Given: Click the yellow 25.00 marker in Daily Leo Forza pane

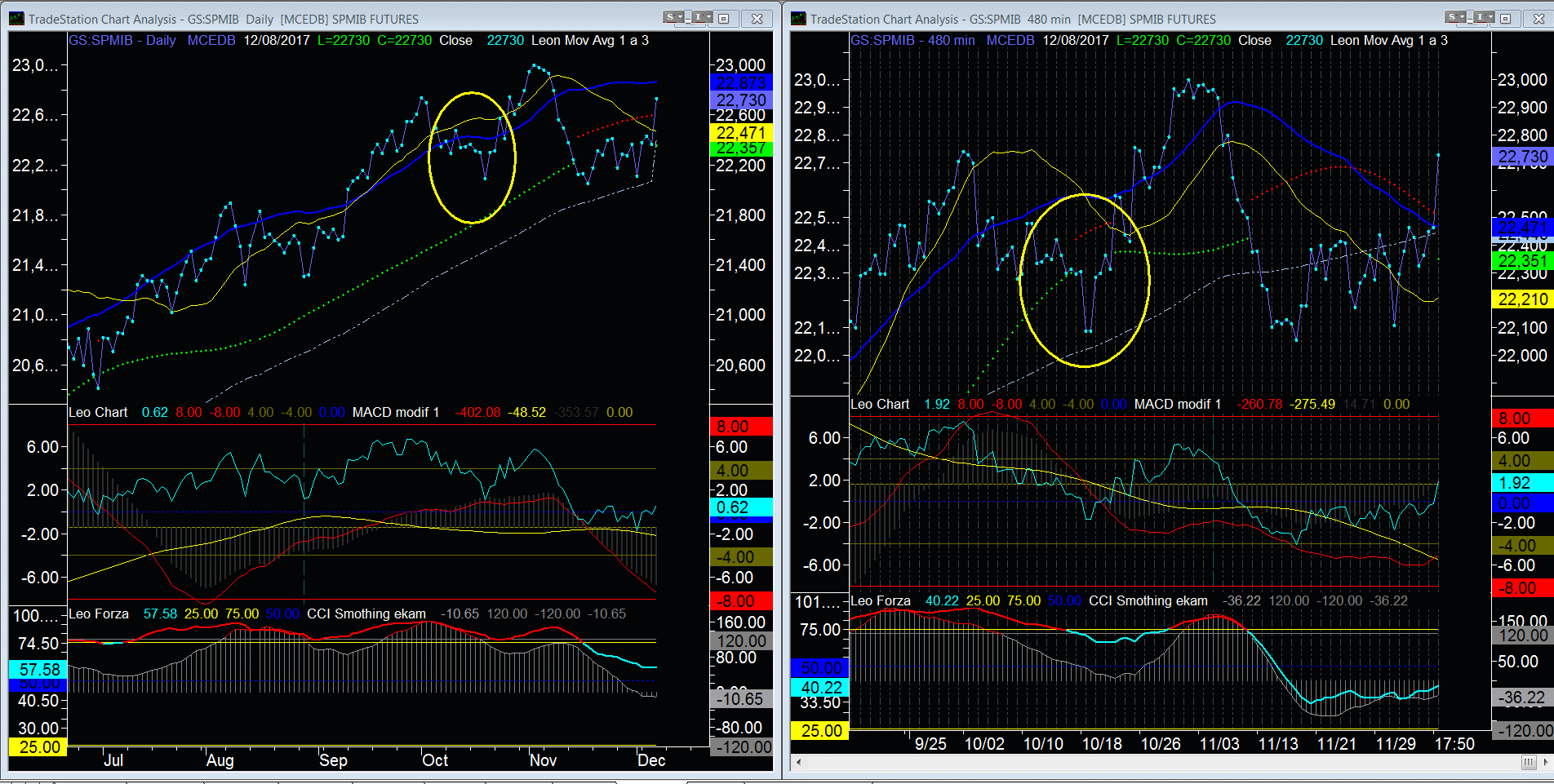Looking at the screenshot, I should click(38, 746).
